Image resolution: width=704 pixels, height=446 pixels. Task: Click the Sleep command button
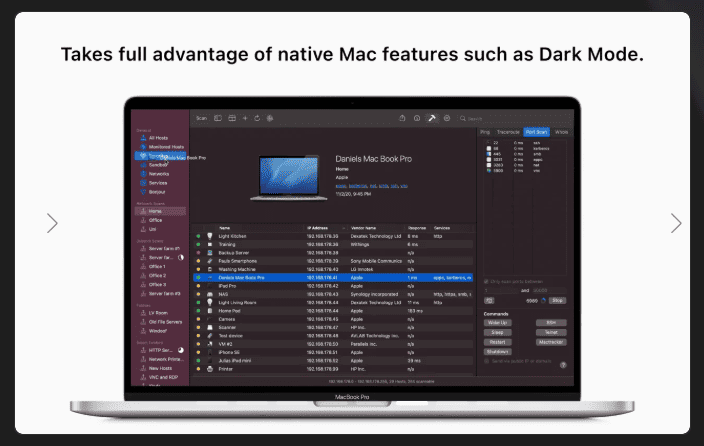coord(497,332)
